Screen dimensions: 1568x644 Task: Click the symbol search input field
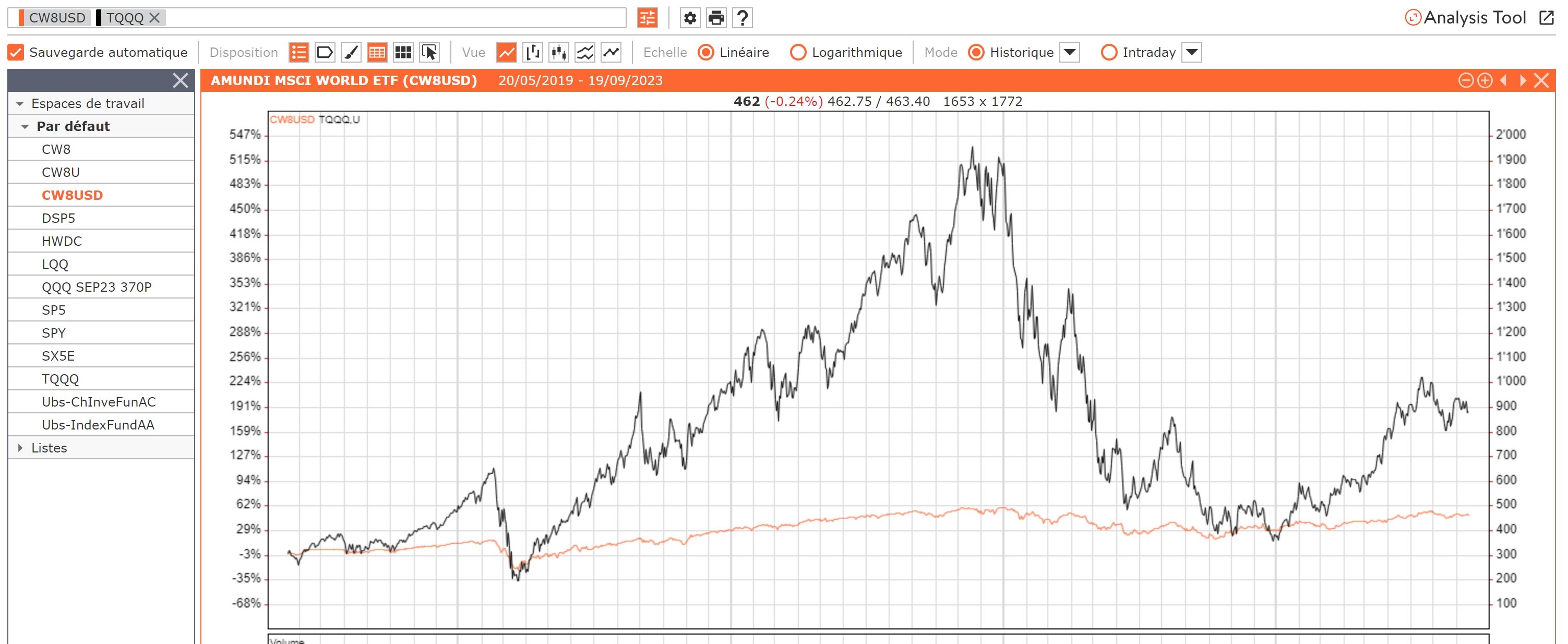click(x=396, y=18)
